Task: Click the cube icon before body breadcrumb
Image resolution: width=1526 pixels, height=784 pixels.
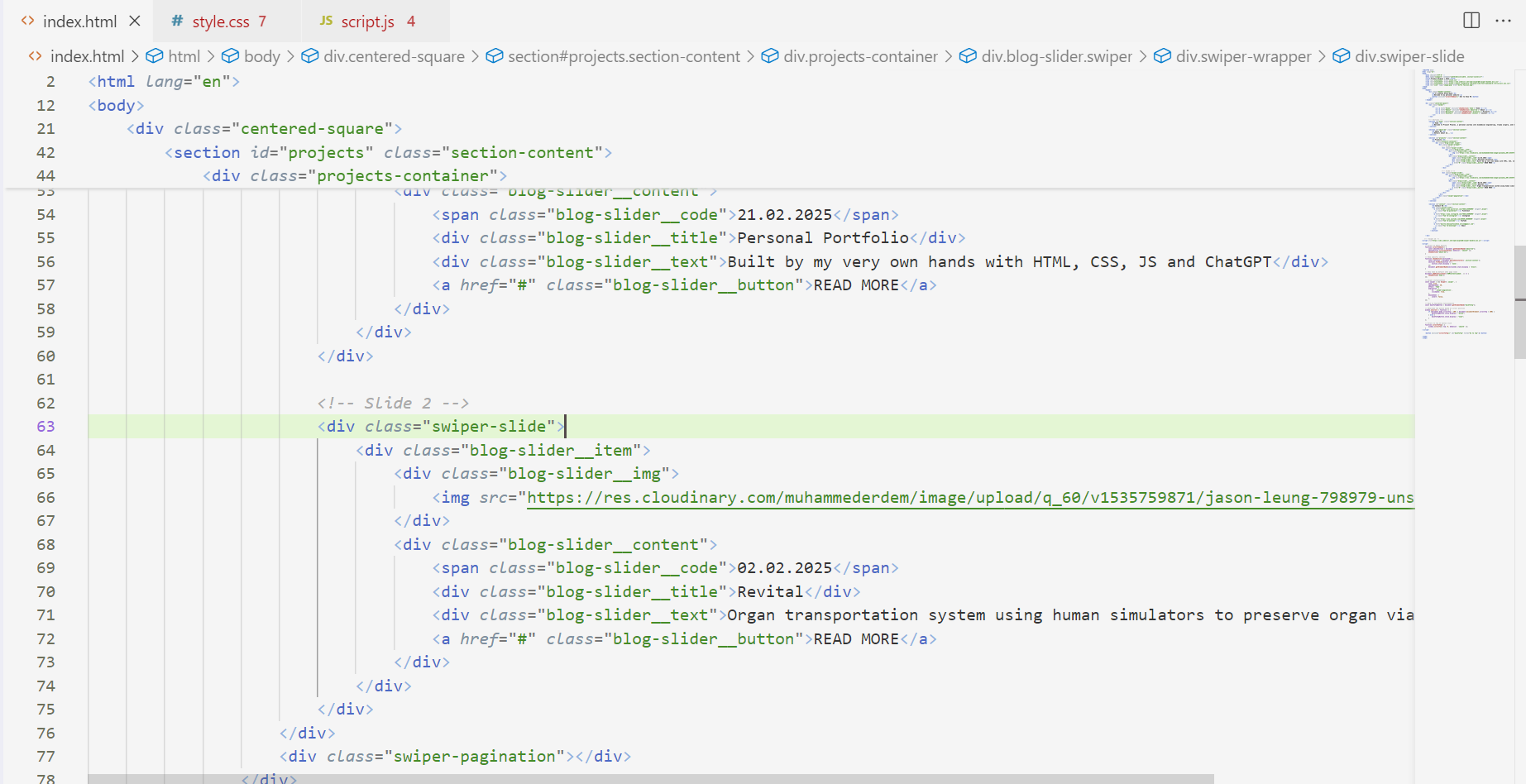Action: tap(231, 56)
